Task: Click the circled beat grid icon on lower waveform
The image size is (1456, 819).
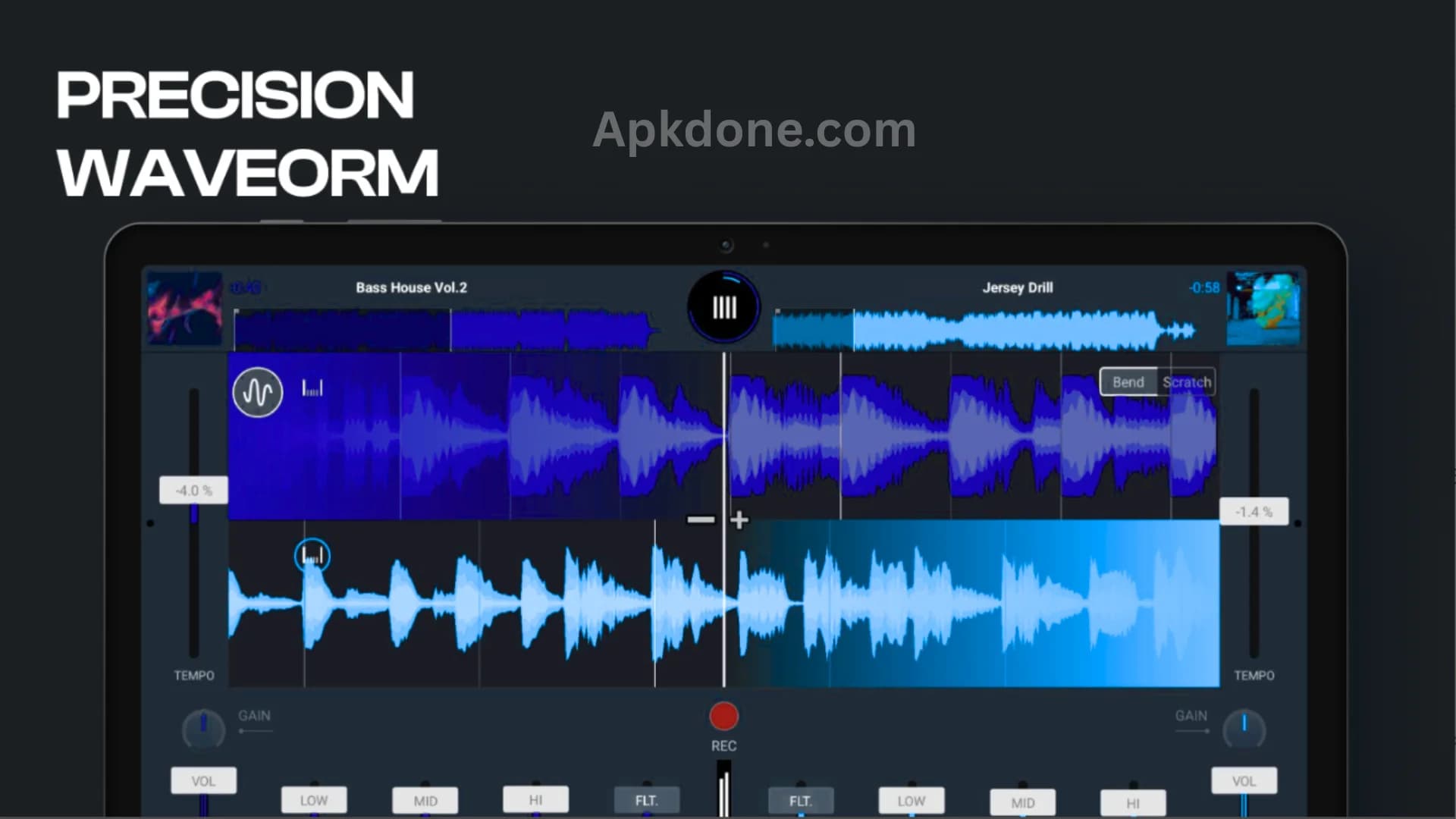Action: 312,556
